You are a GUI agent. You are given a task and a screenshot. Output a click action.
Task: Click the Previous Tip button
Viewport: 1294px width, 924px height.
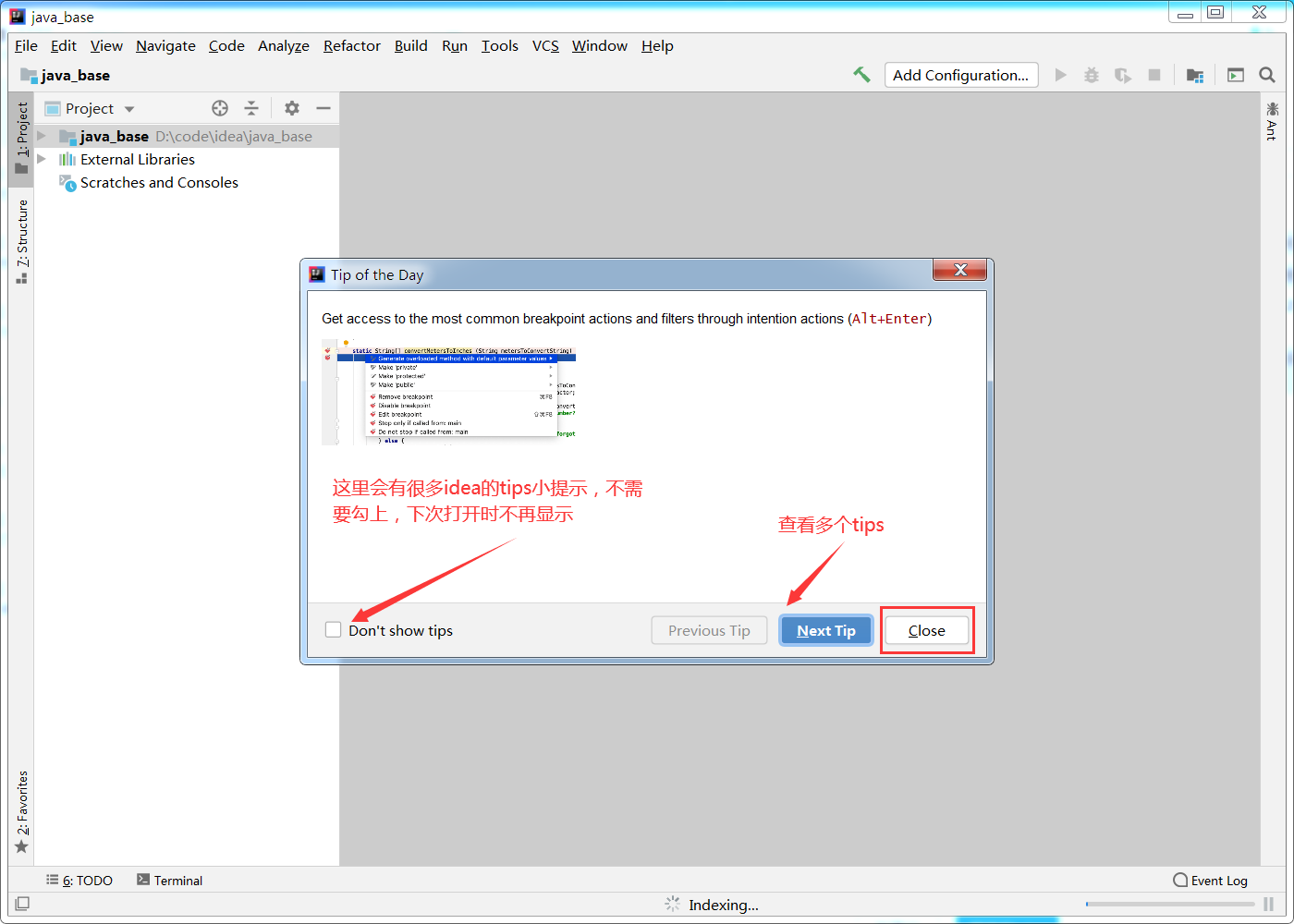[710, 630]
